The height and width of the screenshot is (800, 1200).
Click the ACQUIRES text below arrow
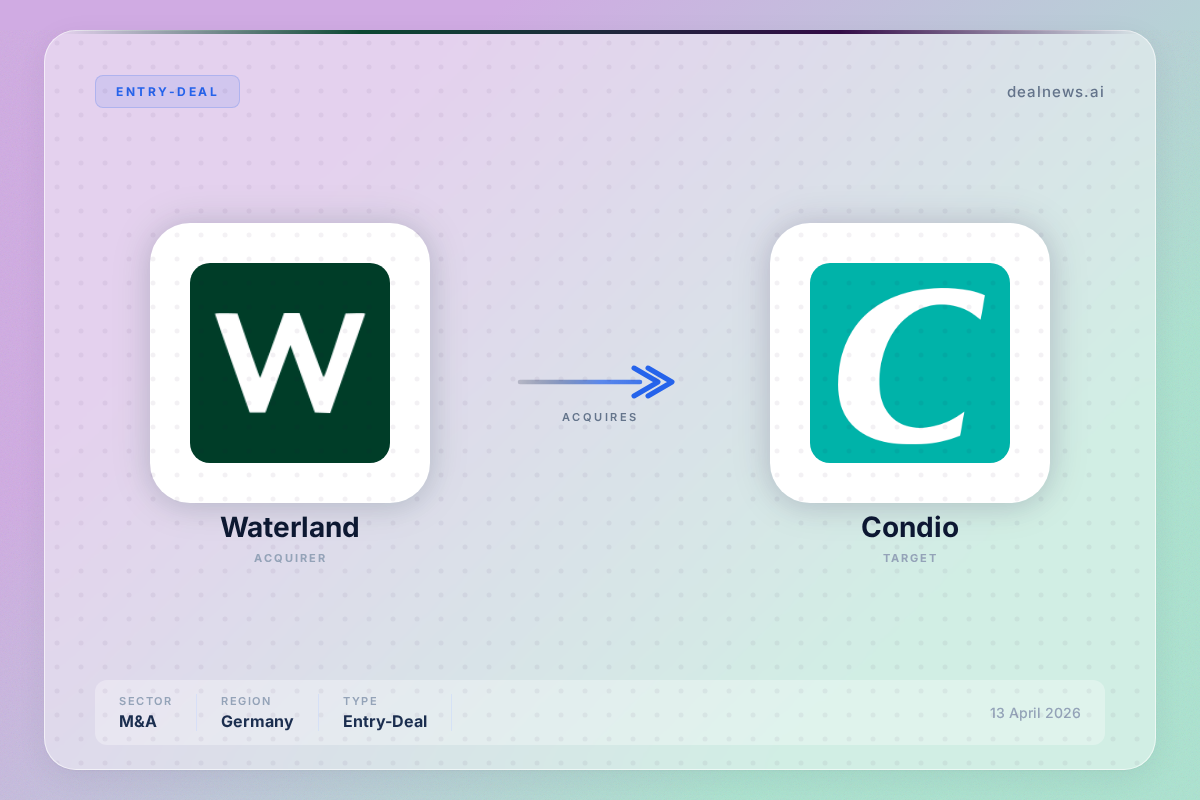coord(599,417)
